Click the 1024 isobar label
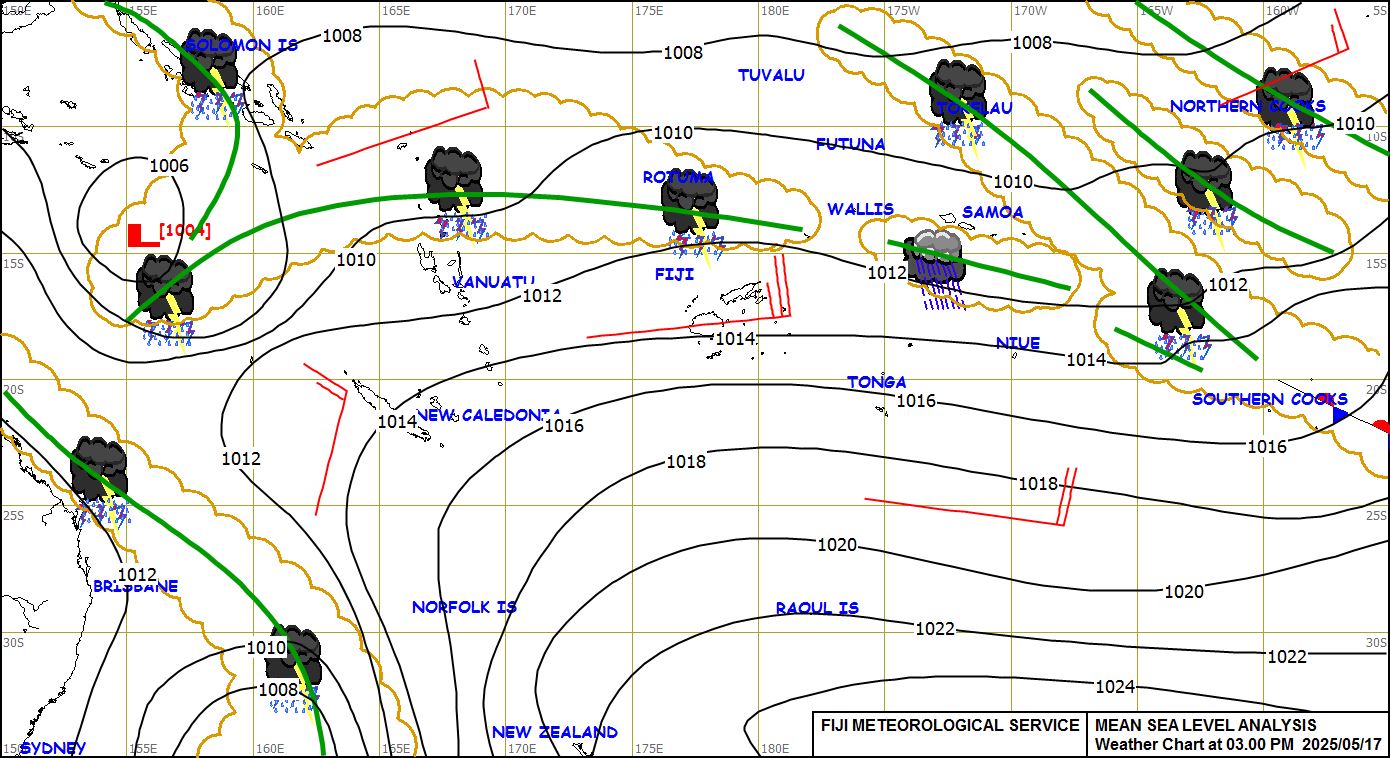 click(x=1115, y=687)
